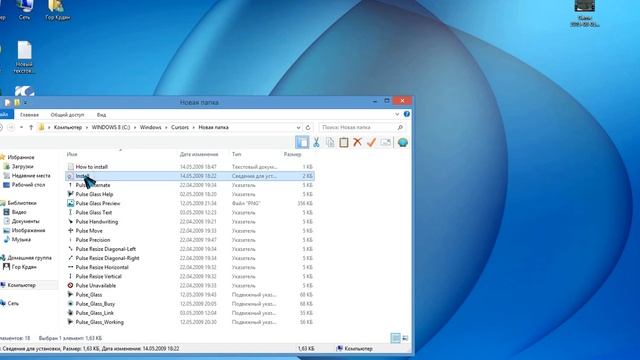The image size is (640, 360).
Task: Sort by the Имя column header
Action: click(72, 154)
